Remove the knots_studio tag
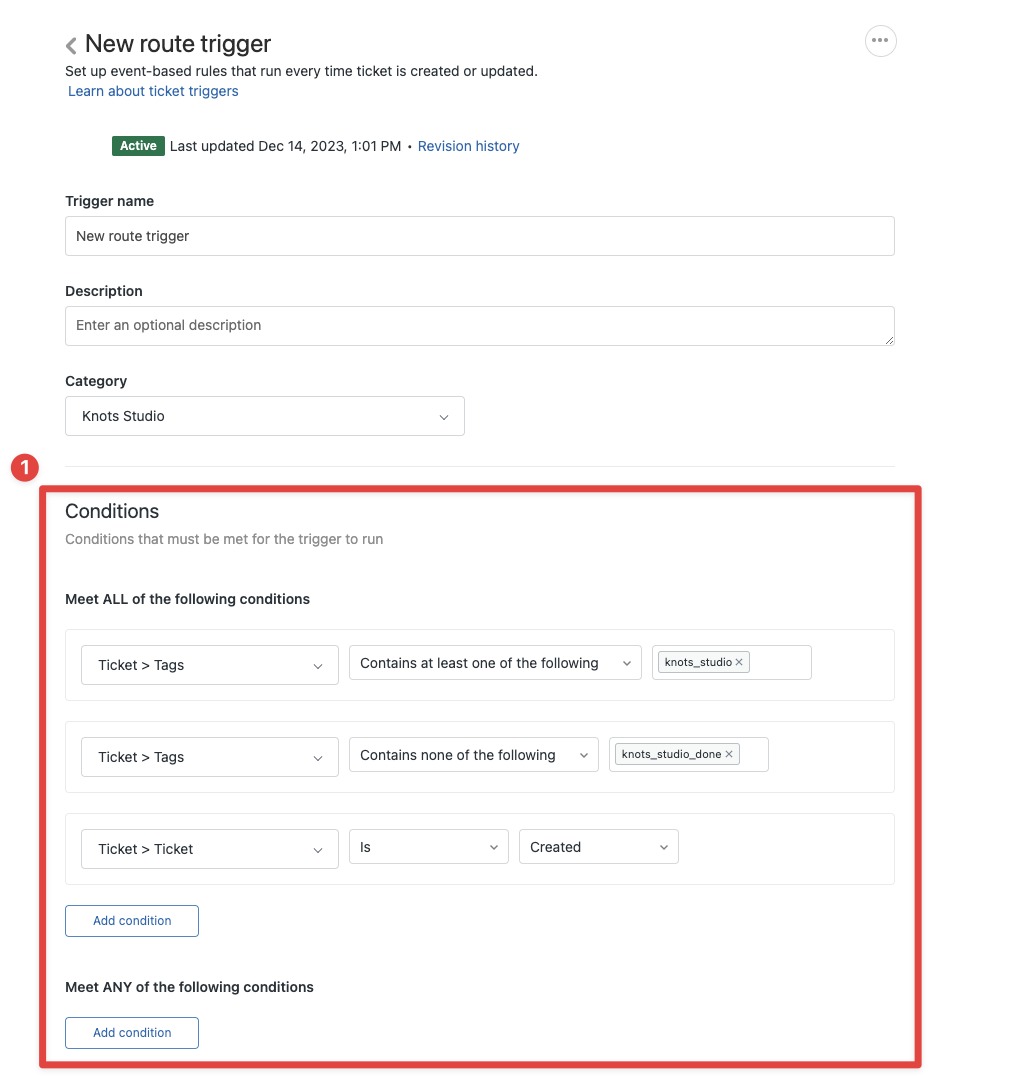Screen dimensions: 1031x1079 739,662
